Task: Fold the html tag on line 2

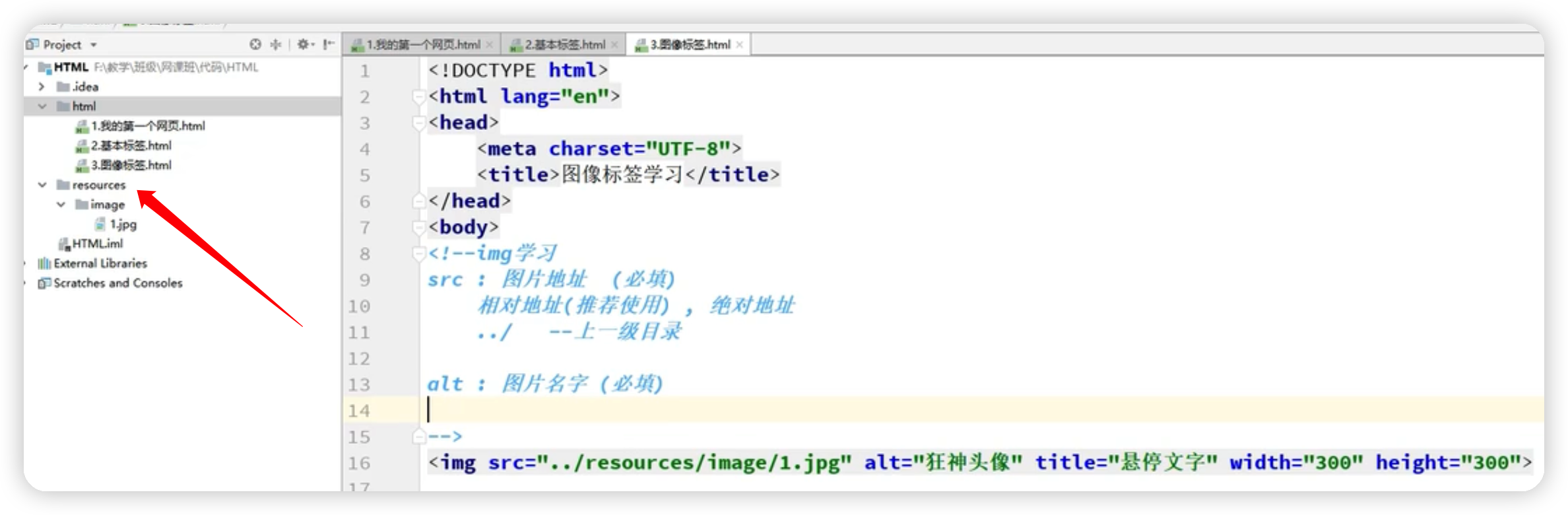Action: coord(418,96)
